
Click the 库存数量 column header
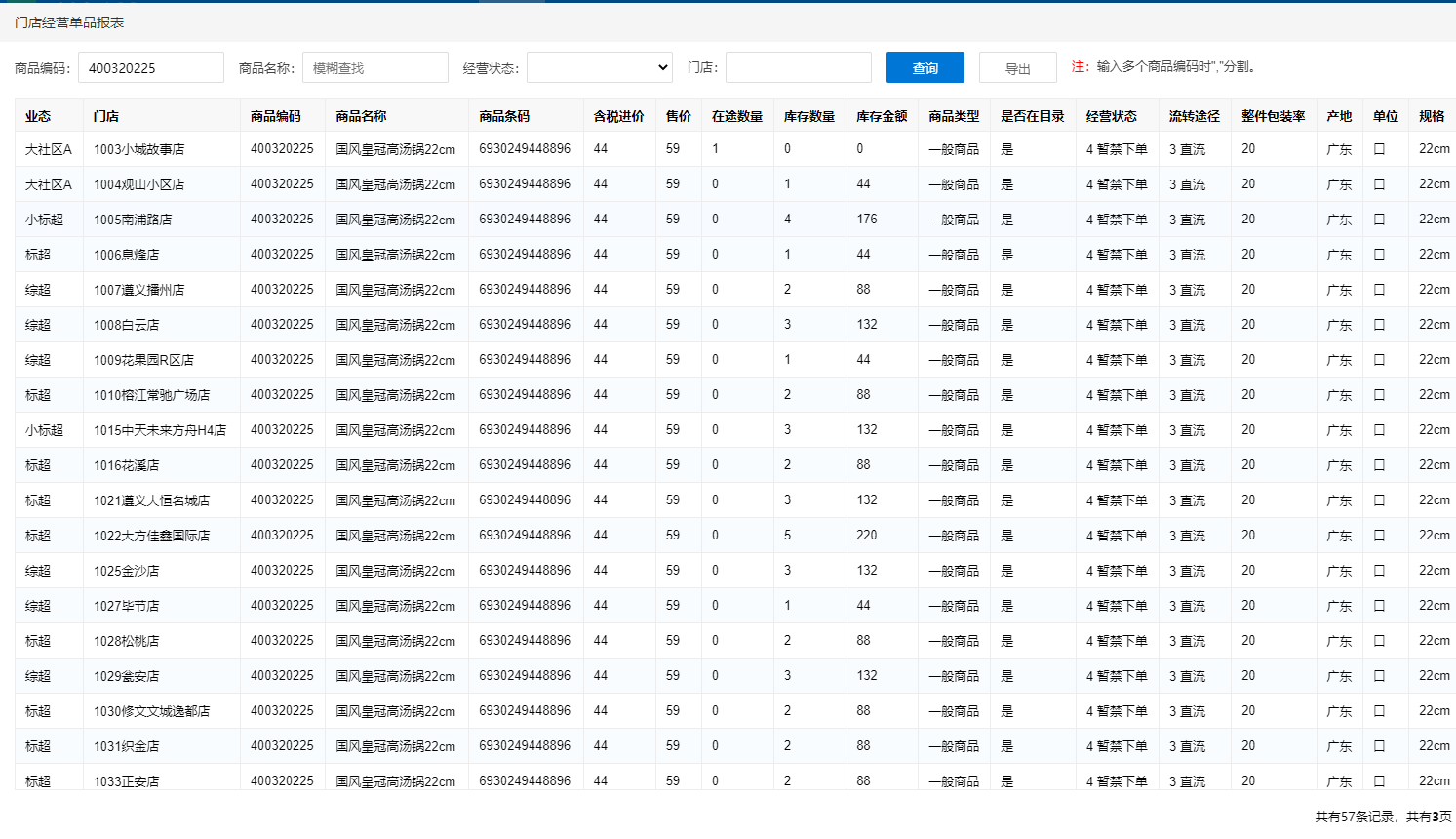(808, 116)
